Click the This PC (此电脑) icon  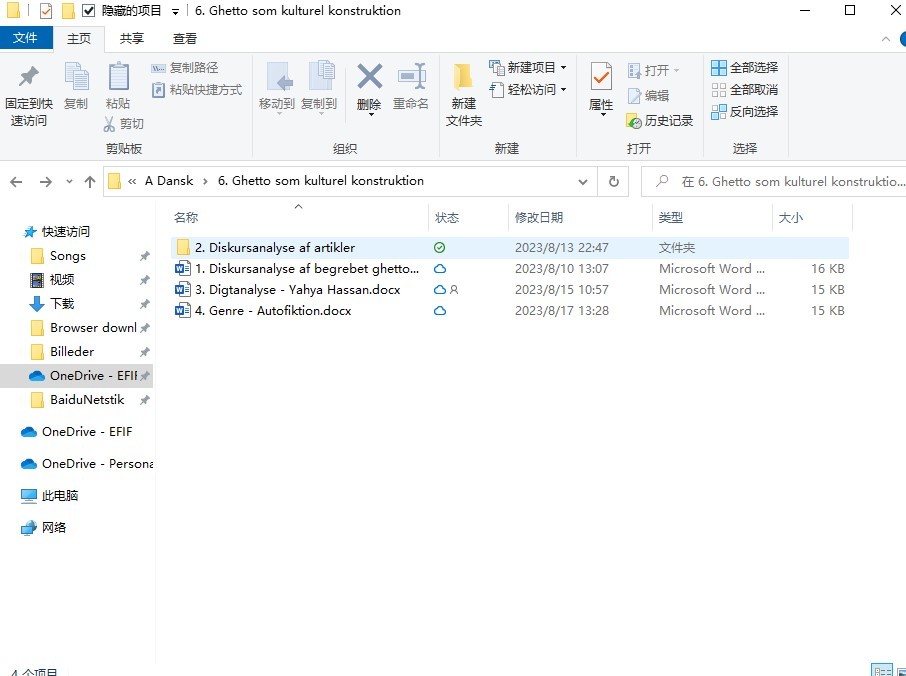[x=29, y=496]
